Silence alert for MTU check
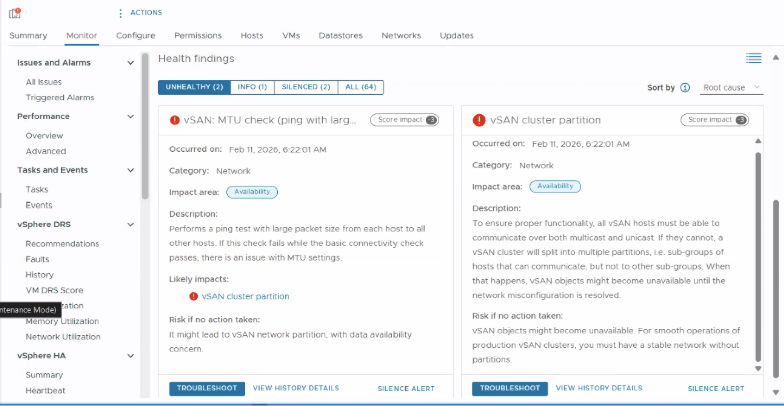The height and width of the screenshot is (406, 784). click(406, 388)
